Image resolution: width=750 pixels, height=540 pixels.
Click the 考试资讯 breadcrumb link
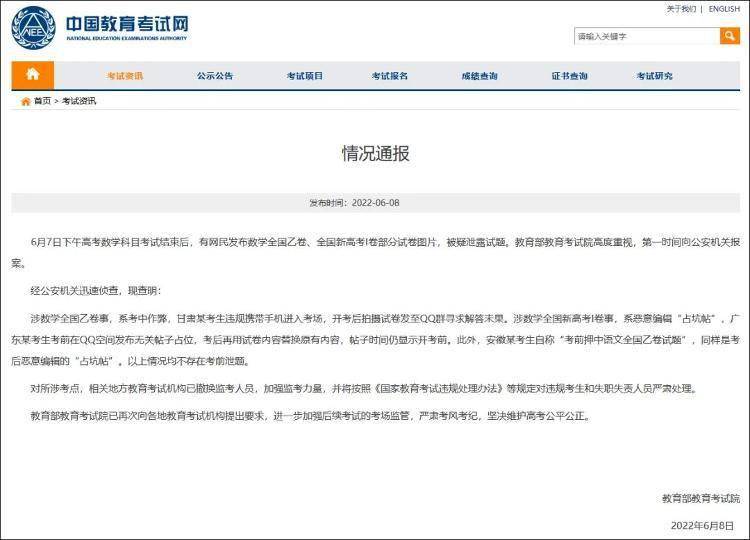pyautogui.click(x=79, y=101)
